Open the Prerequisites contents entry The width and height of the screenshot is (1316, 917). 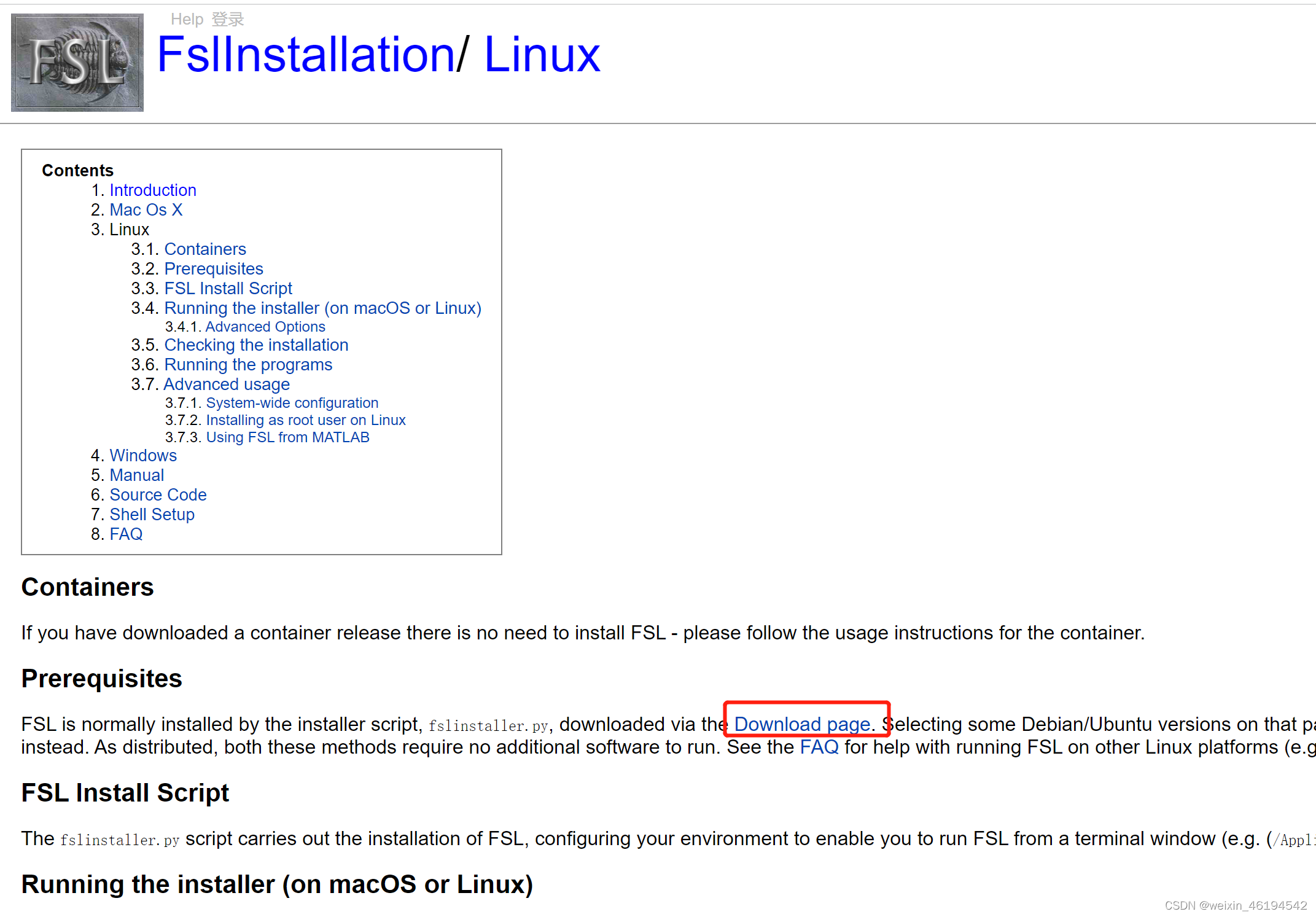(x=213, y=269)
